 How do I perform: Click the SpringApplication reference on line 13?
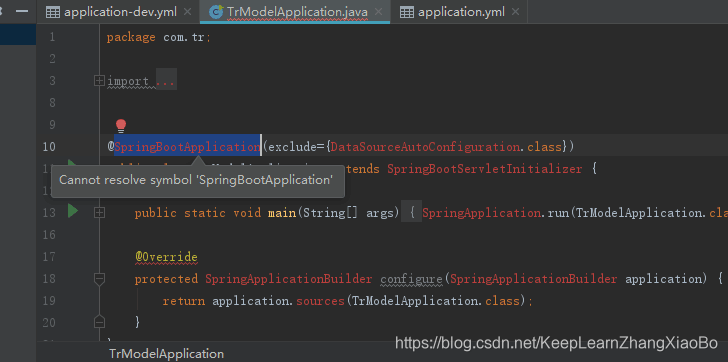481,213
